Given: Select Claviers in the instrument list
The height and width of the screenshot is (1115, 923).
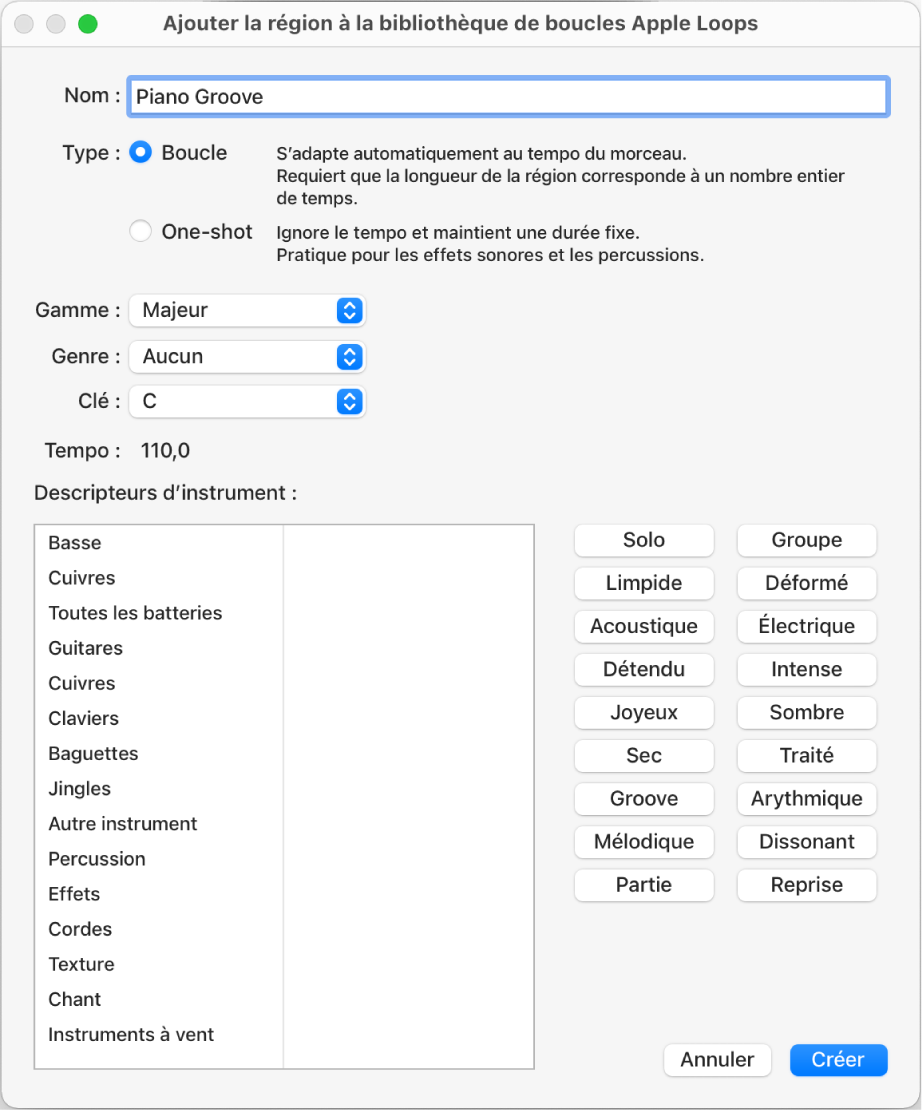Looking at the screenshot, I should 84,718.
